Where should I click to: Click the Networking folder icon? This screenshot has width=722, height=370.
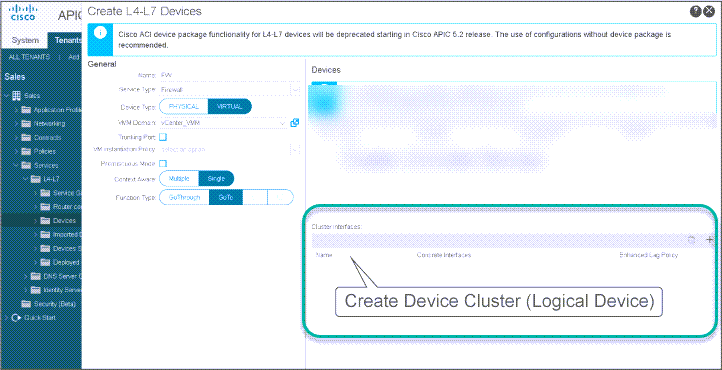click(x=27, y=123)
